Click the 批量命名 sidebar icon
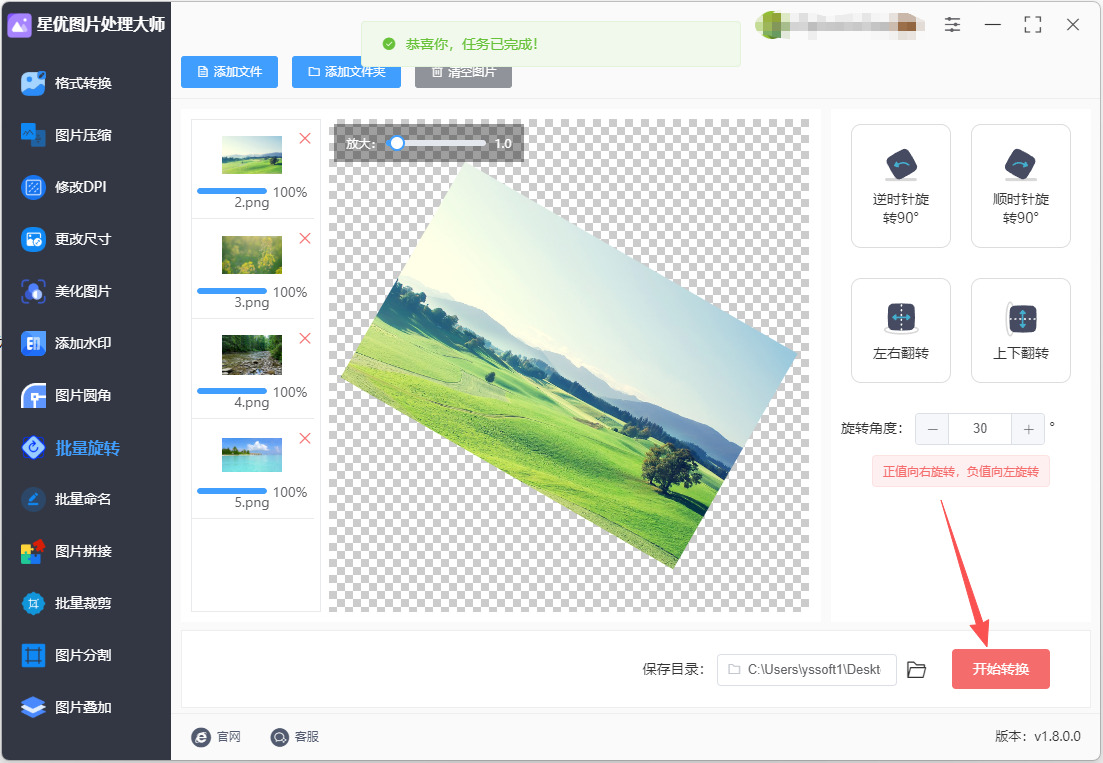The image size is (1103, 763). [33, 499]
